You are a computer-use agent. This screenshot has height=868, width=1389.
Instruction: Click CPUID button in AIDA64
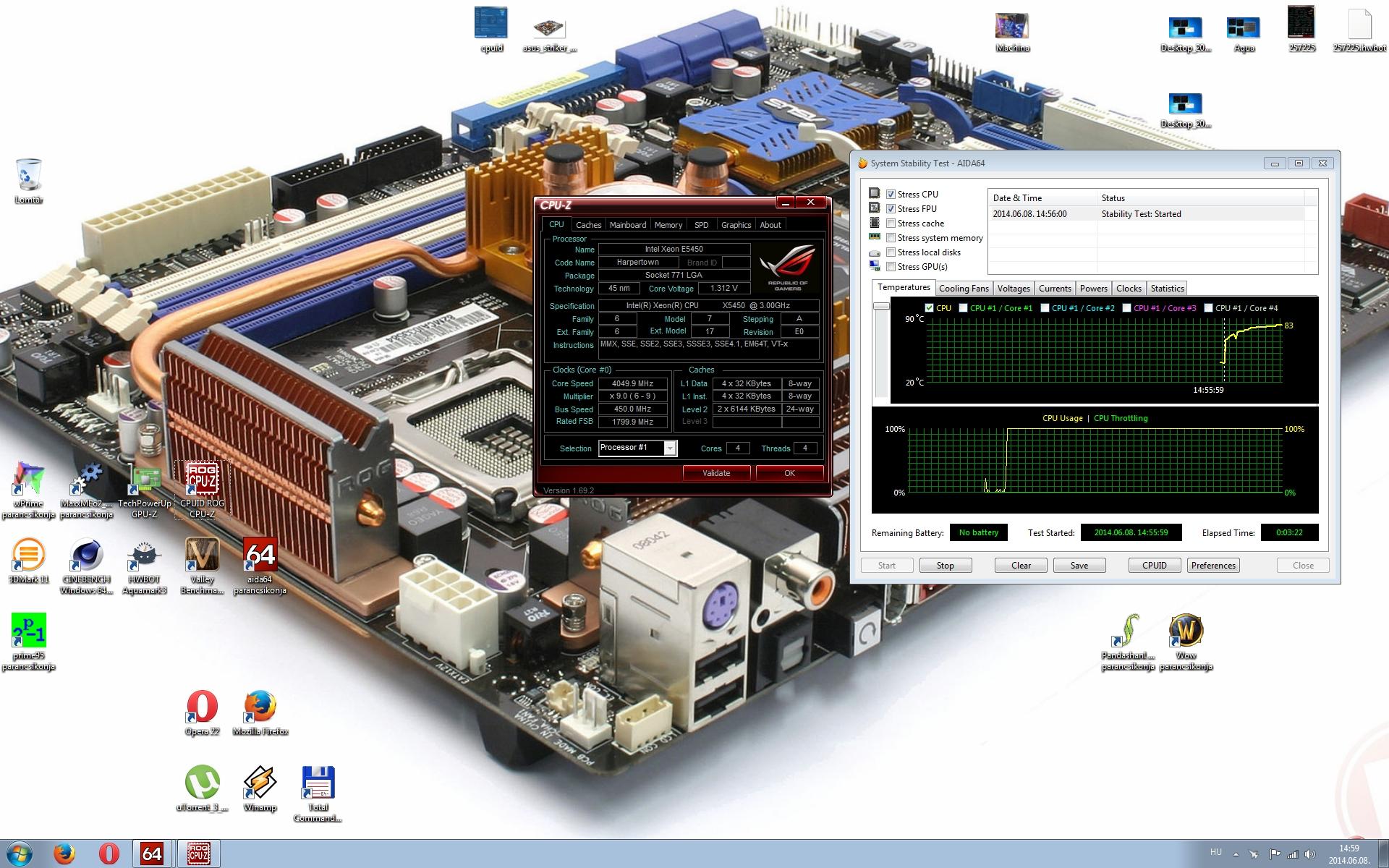[x=1155, y=566]
